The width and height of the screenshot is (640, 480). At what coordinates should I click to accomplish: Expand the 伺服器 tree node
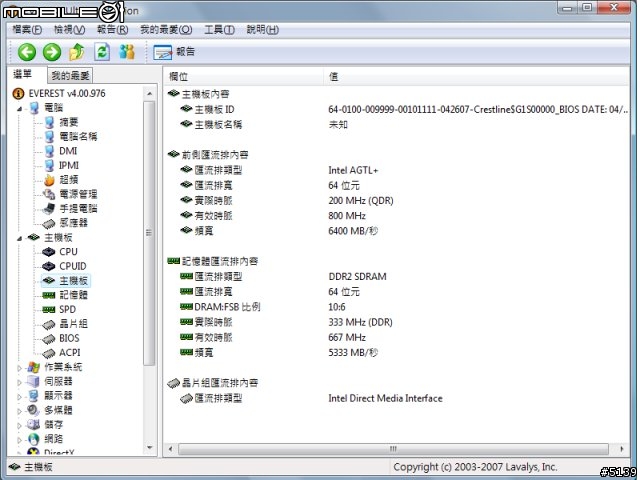19,382
